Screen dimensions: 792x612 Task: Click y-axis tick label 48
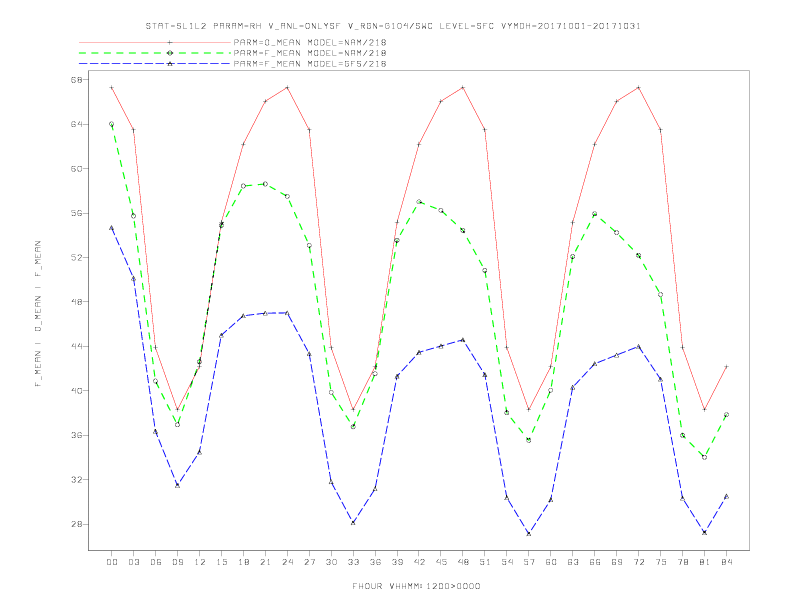pos(77,302)
